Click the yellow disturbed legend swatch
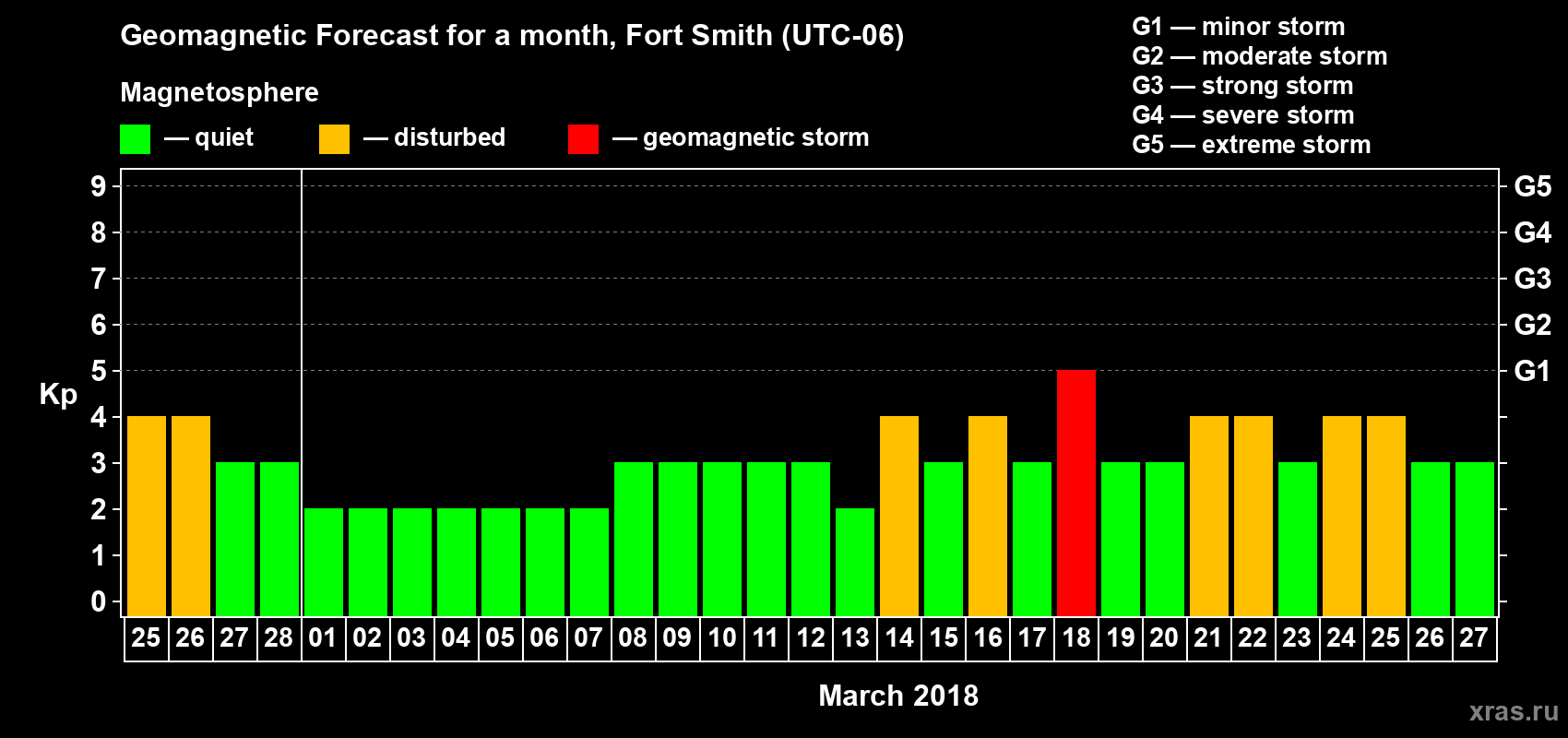This screenshot has height=738, width=1568. point(334,139)
